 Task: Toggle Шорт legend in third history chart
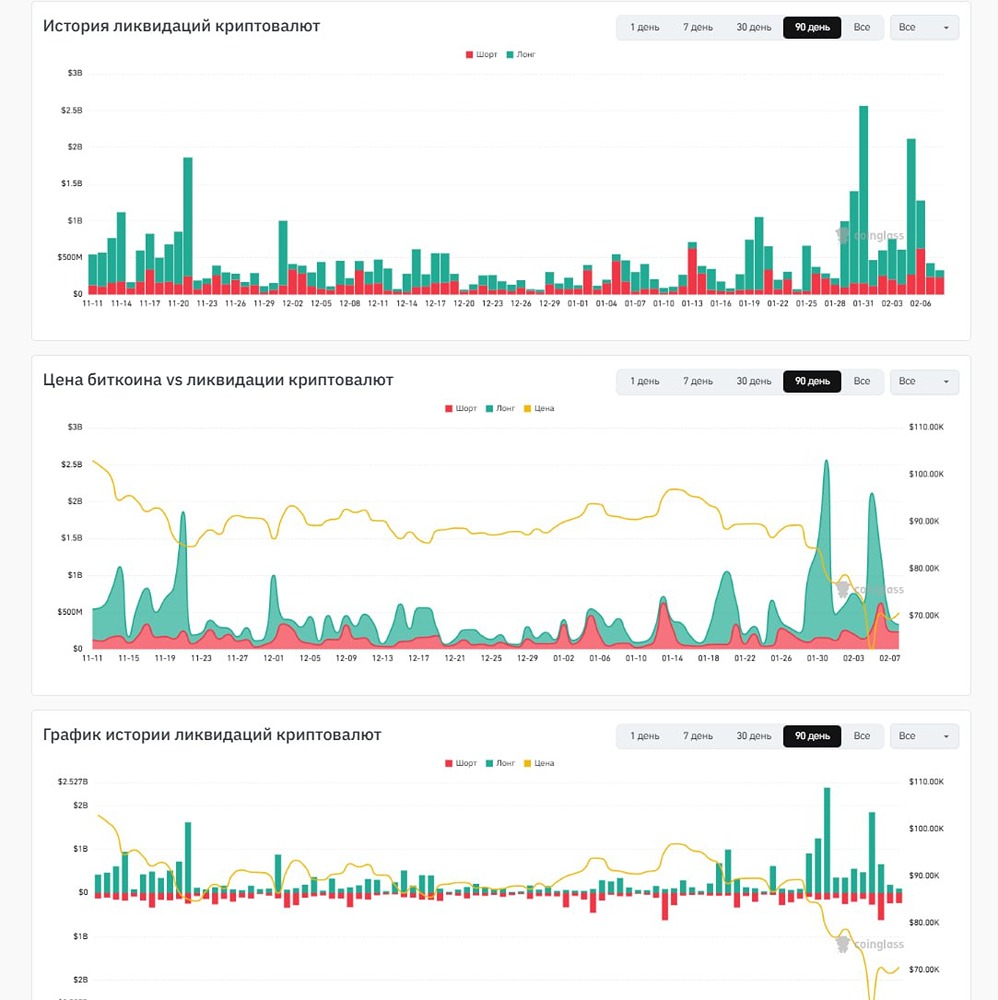coord(461,763)
